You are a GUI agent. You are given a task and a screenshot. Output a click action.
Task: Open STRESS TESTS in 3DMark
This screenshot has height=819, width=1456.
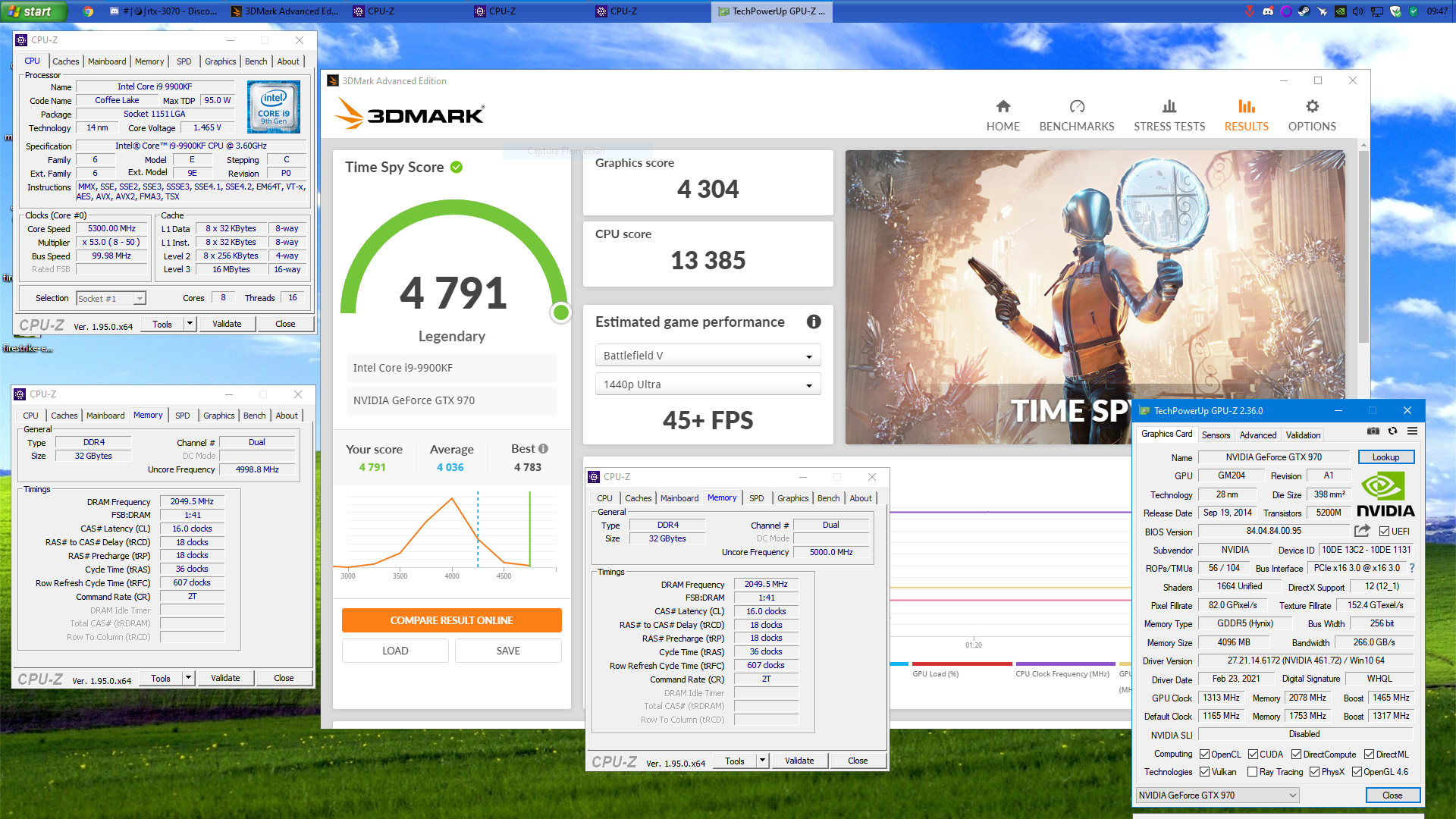(x=1169, y=115)
